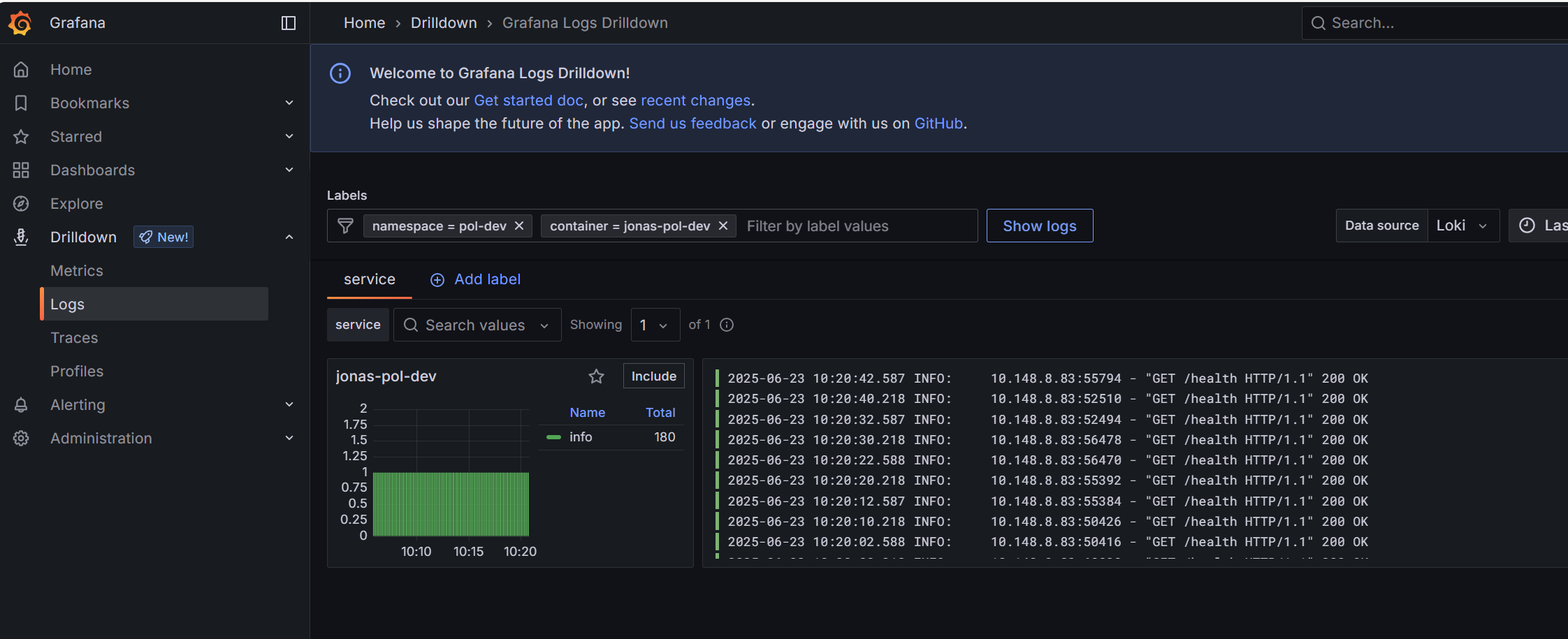Open the Showing count dropdown

[655, 325]
